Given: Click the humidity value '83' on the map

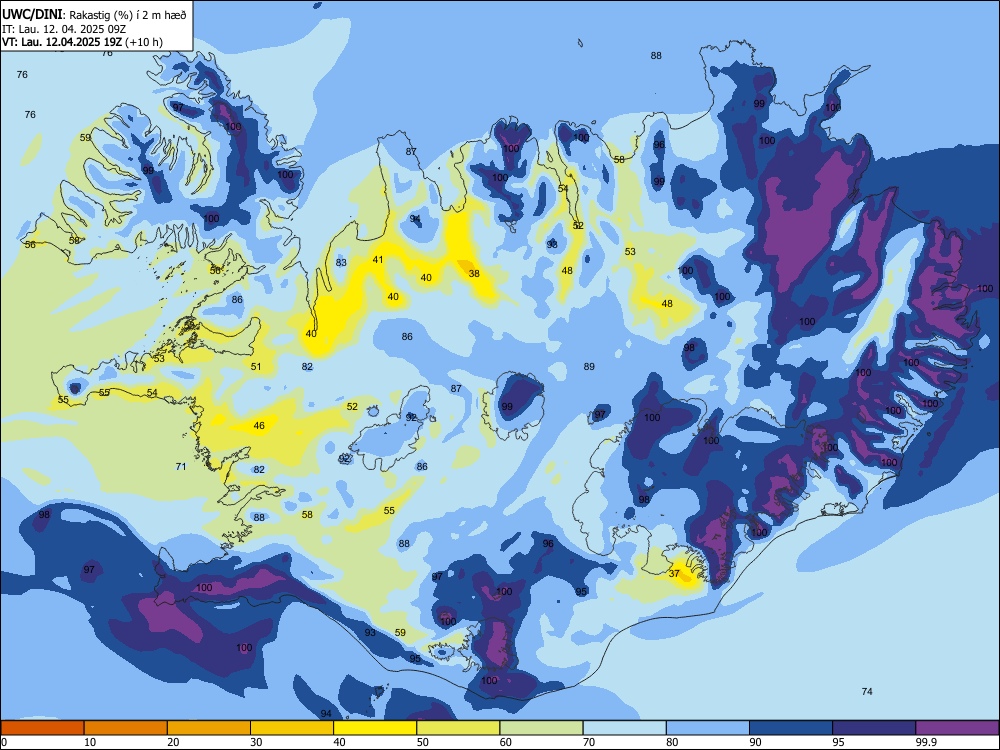Looking at the screenshot, I should [341, 263].
